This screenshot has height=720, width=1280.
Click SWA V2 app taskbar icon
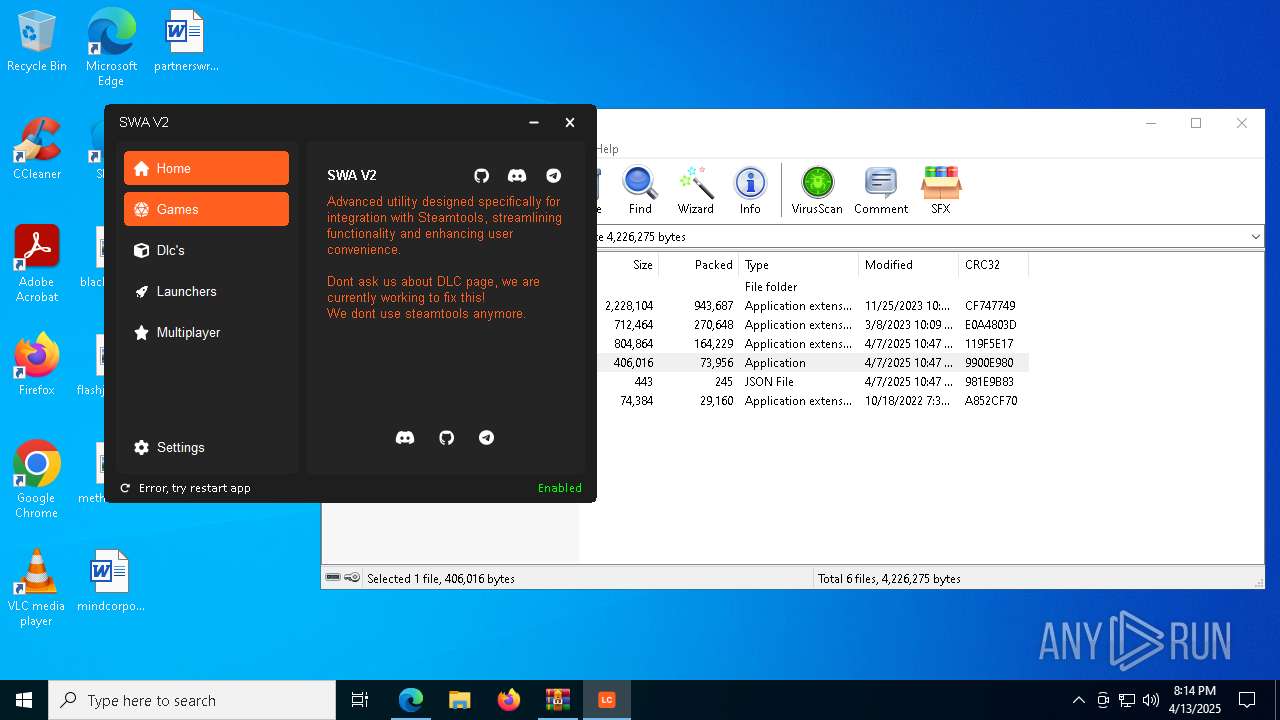point(607,700)
